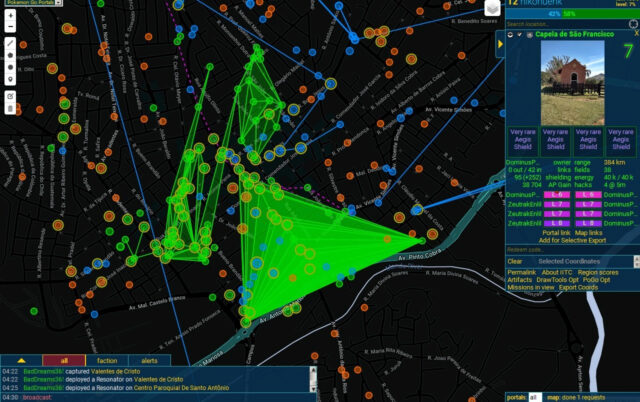Open Missions in view
The image size is (640, 402).
coord(531,287)
